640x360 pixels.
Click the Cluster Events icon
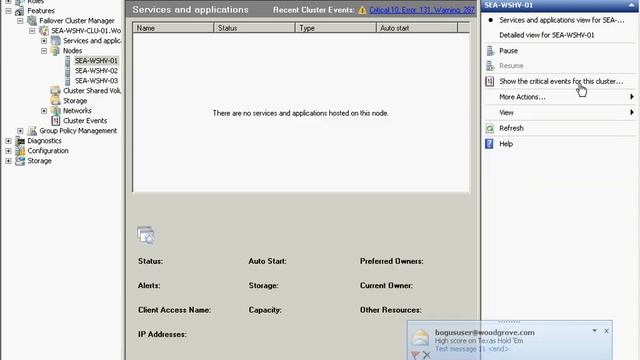[x=56, y=120]
